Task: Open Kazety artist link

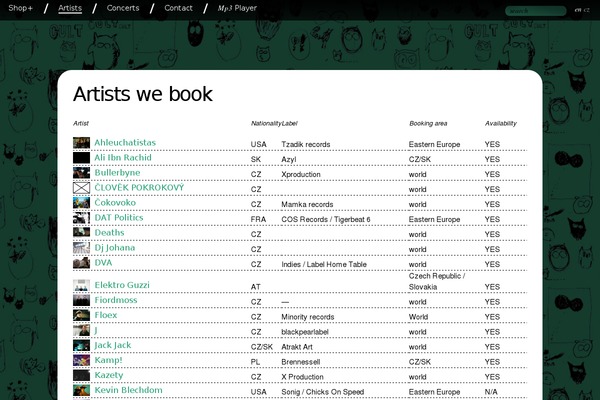Action: tap(109, 375)
